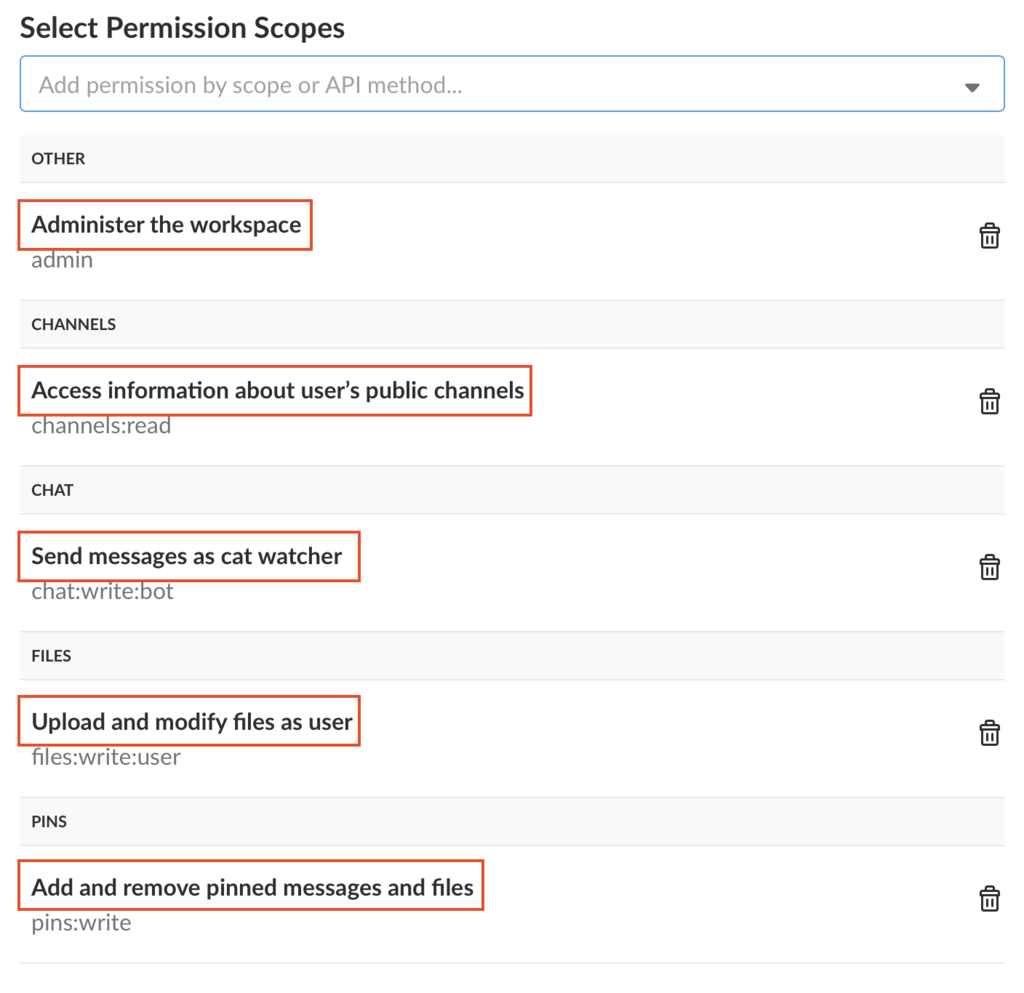The image size is (1024, 993).
Task: Delete the files:write:user scope
Action: [x=989, y=733]
